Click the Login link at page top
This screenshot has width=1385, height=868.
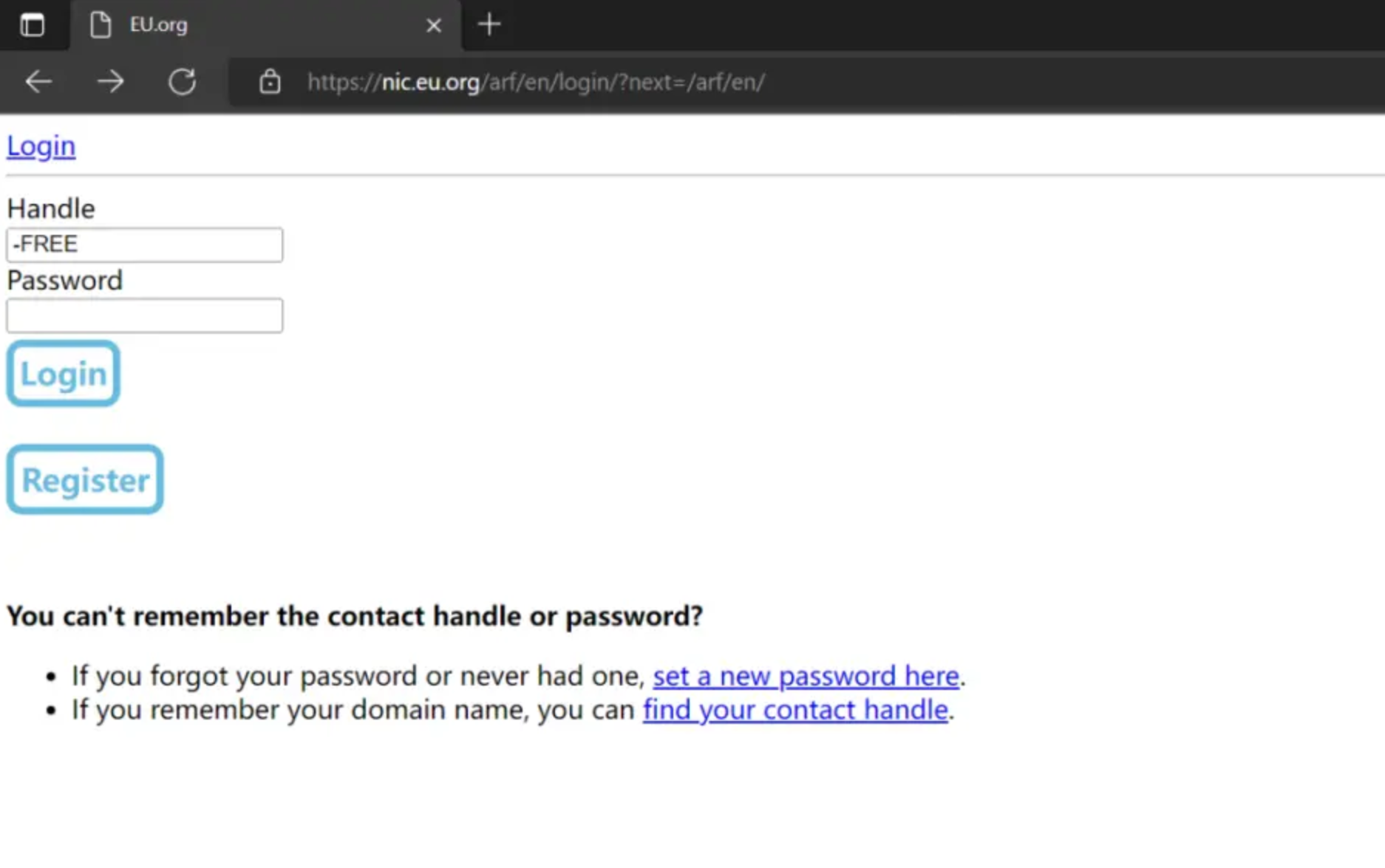(41, 146)
